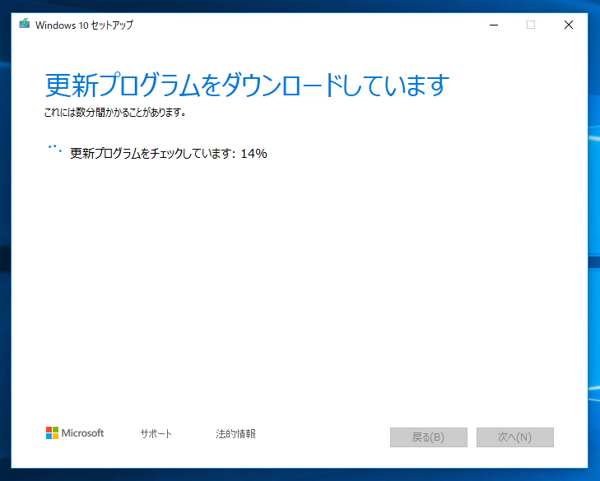Open the 法的情報 link

[x=235, y=434]
